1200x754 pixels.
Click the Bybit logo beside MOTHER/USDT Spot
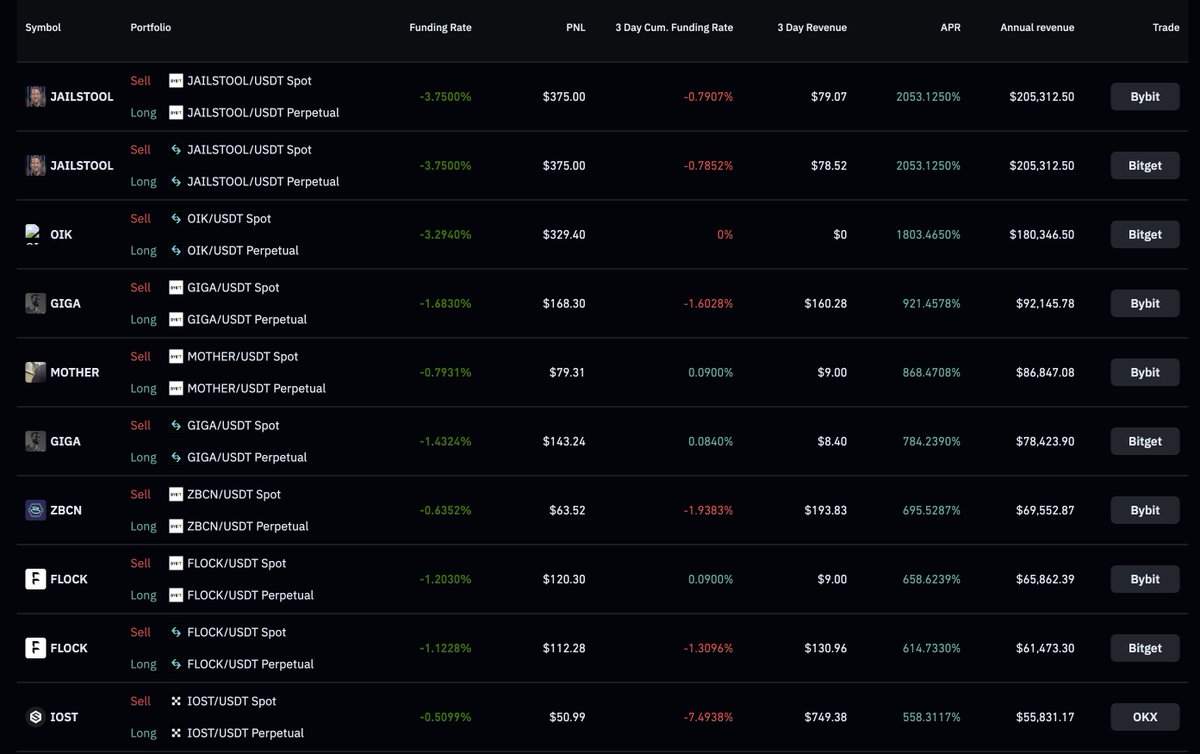176,357
